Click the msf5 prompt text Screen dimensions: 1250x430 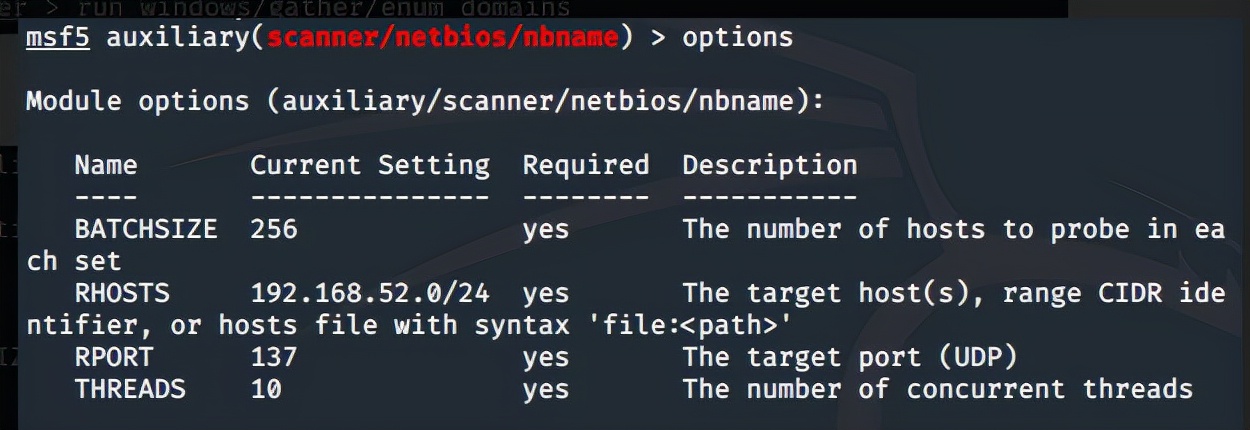coord(59,38)
